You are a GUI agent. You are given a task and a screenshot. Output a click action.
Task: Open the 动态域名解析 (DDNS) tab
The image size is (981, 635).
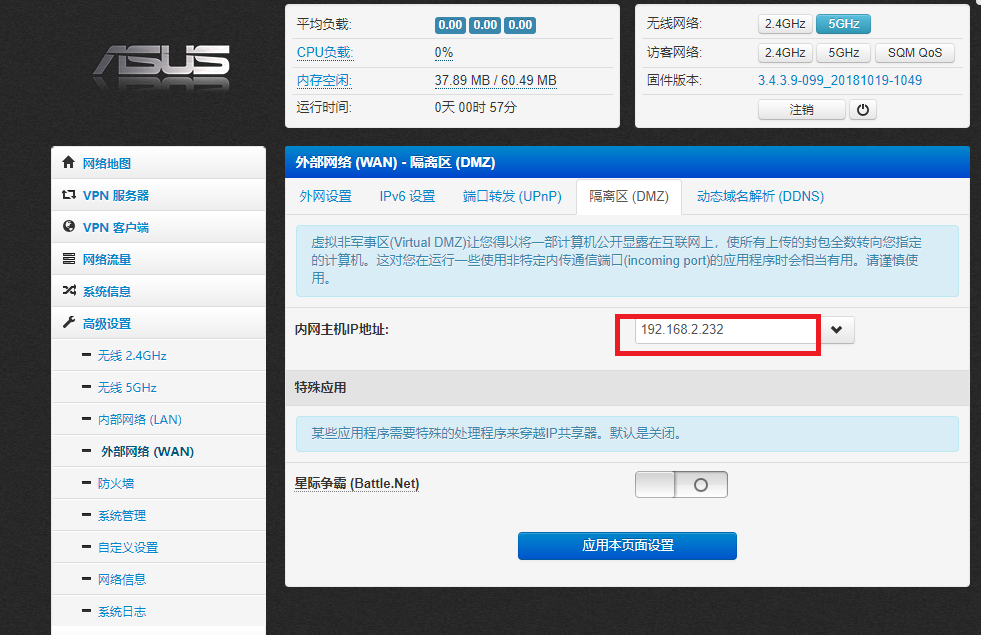pos(760,196)
